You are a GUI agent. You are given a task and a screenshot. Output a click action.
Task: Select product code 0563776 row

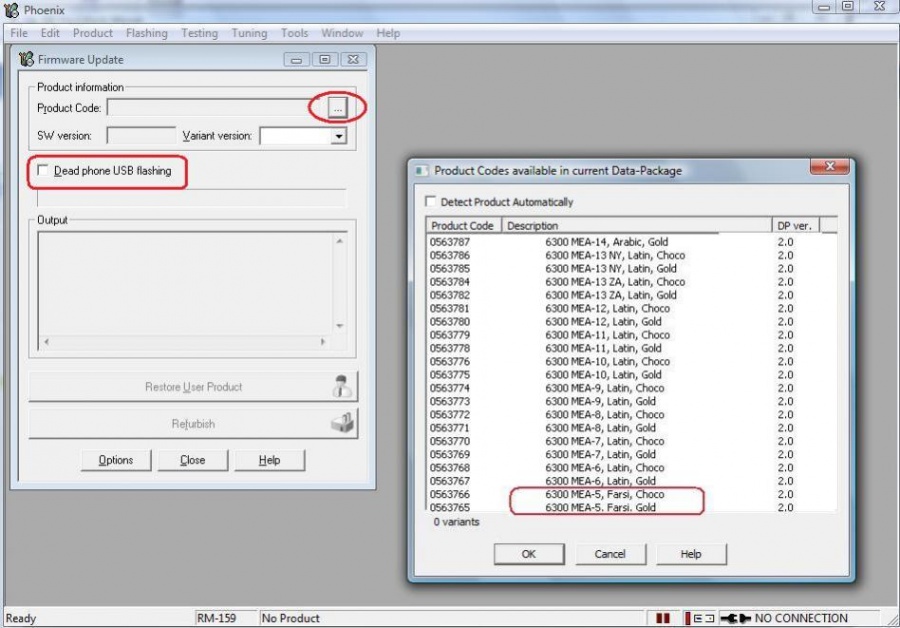point(631,361)
